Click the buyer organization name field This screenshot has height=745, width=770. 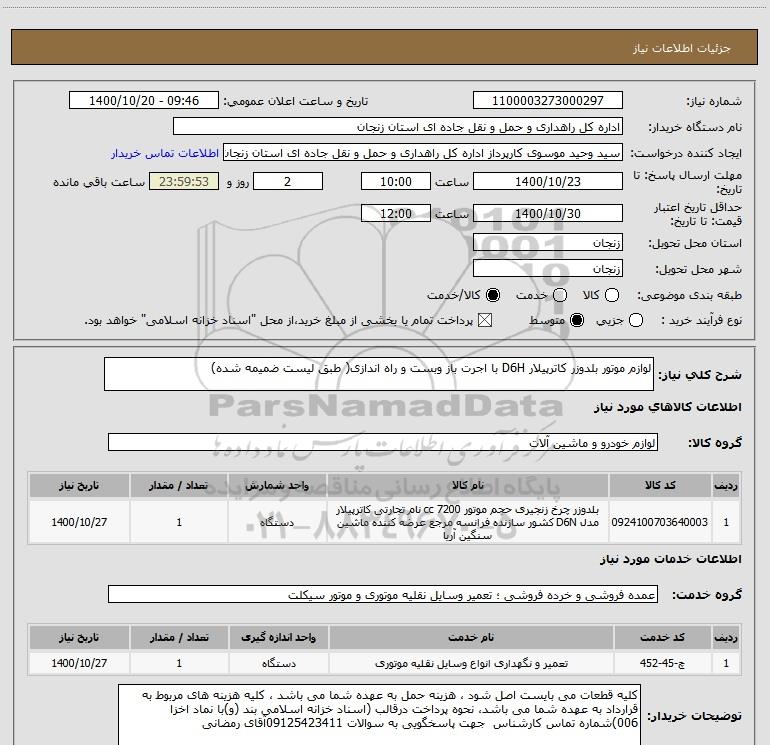(398, 127)
